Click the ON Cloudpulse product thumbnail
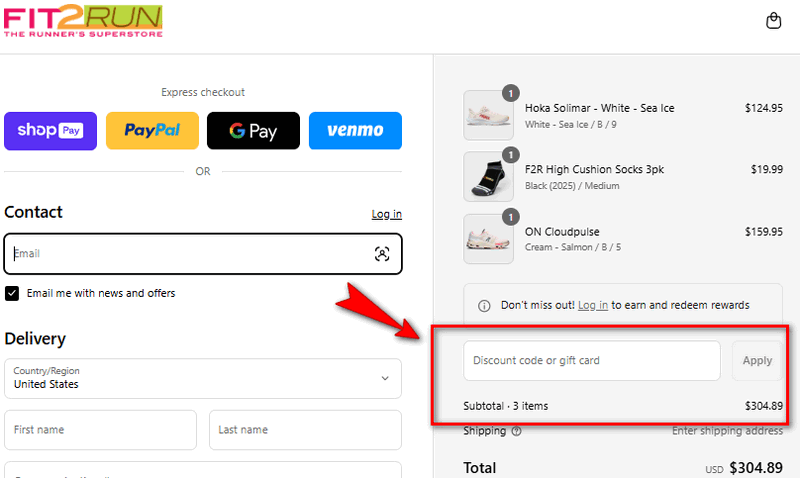 tap(489, 239)
